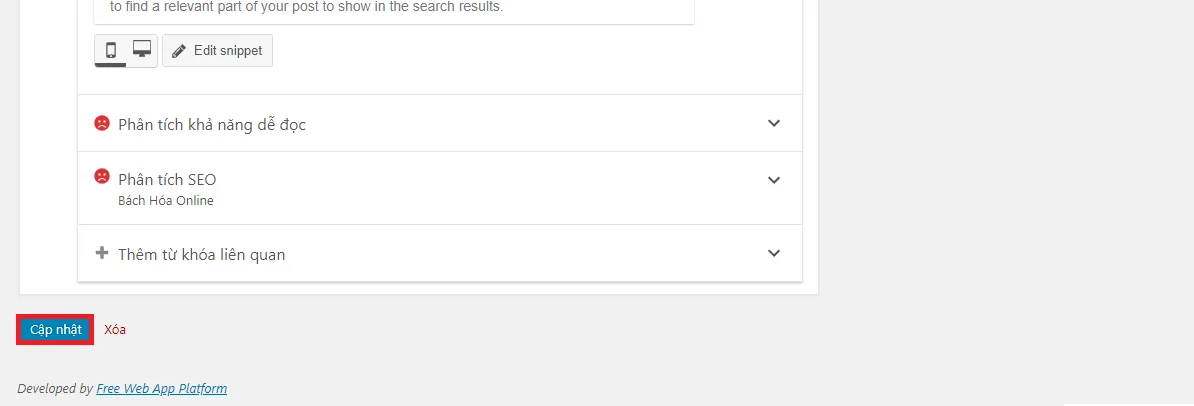Open the Free Web App Platform link
Screen dimensions: 1194x406
[161, 388]
